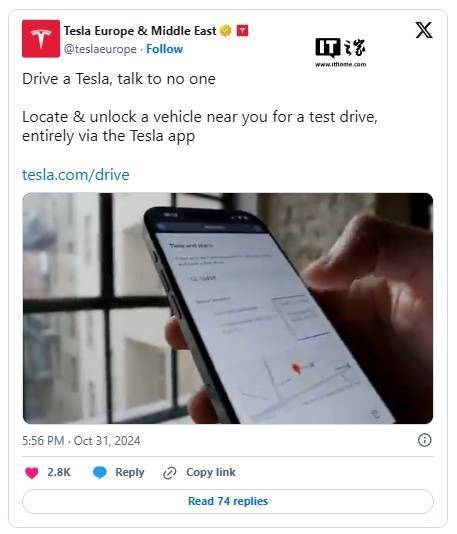Click the gold verified badge
Screen dimensions: 457x534
tap(225, 31)
